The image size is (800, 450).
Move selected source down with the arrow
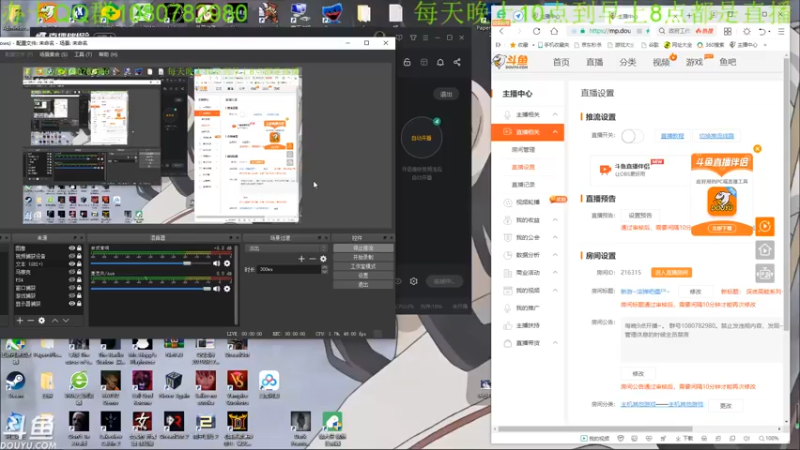(x=66, y=320)
